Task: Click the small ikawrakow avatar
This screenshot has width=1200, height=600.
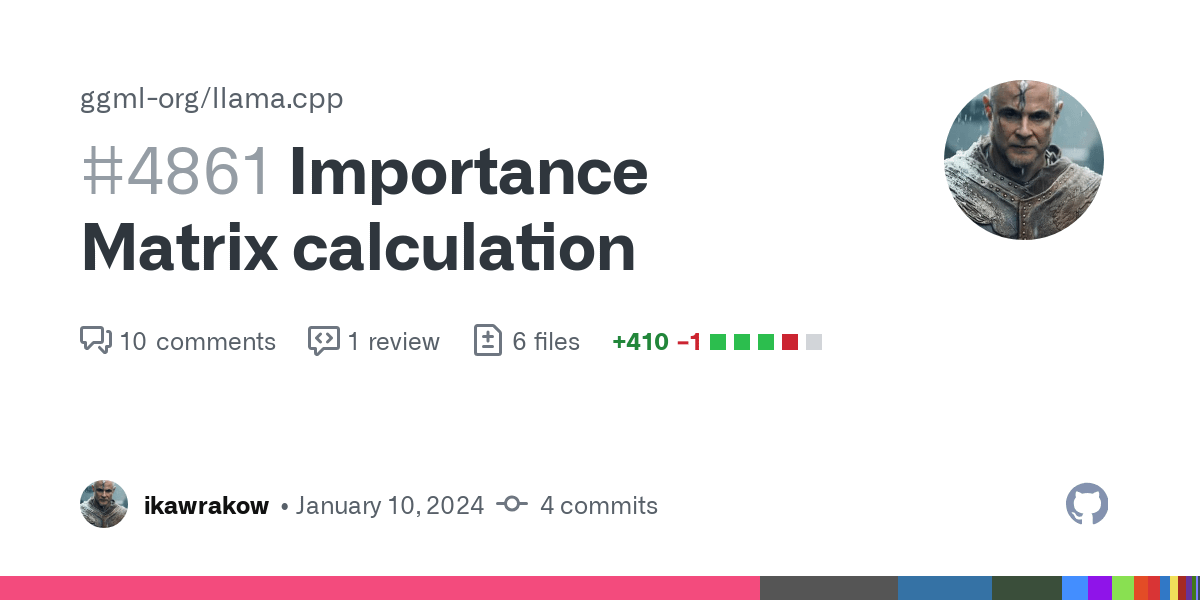Action: point(104,504)
